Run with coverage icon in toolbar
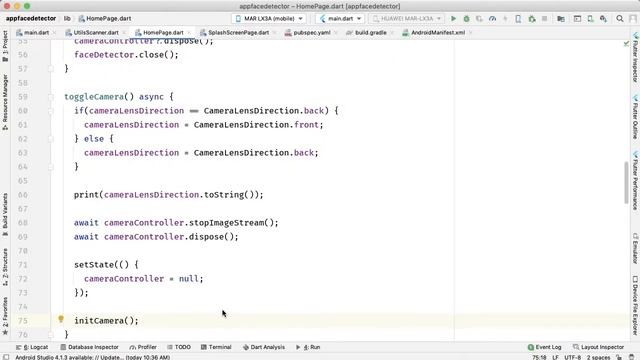640x360 pixels. tap(479, 18)
